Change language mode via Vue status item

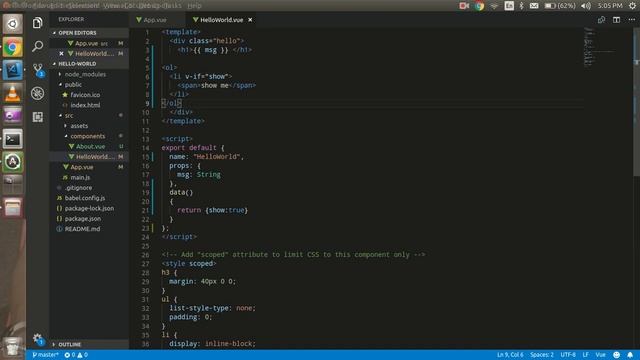coord(600,355)
